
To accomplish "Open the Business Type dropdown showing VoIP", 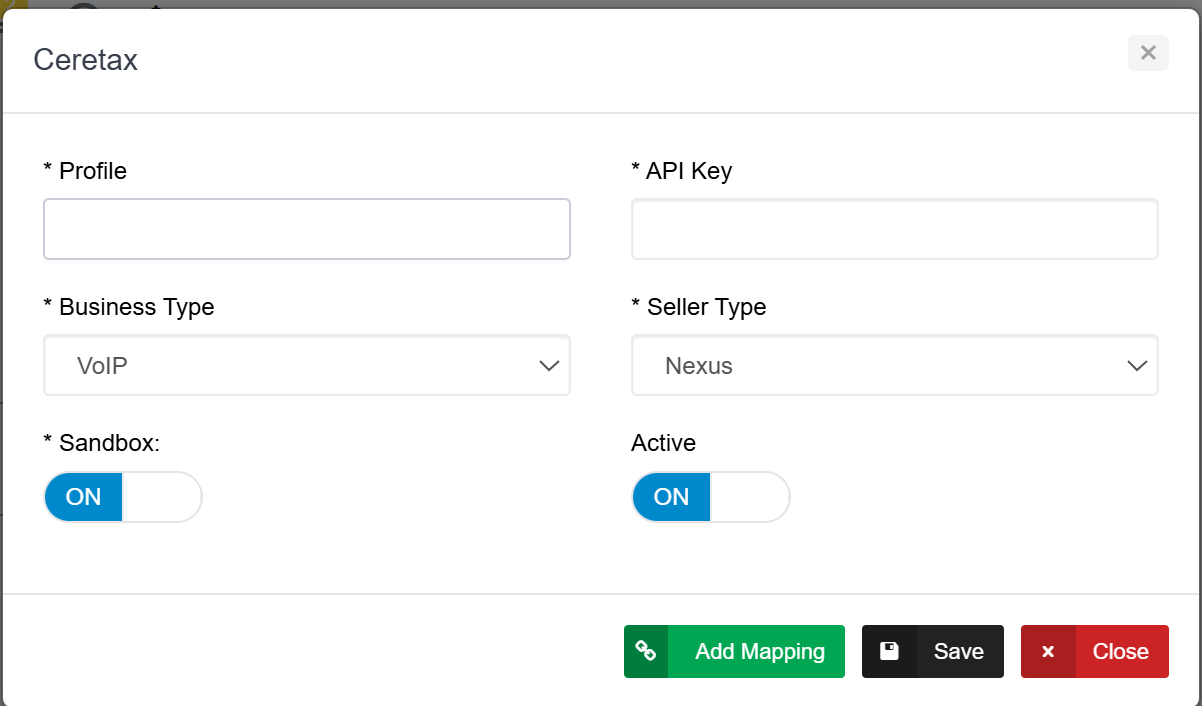I will tap(307, 366).
